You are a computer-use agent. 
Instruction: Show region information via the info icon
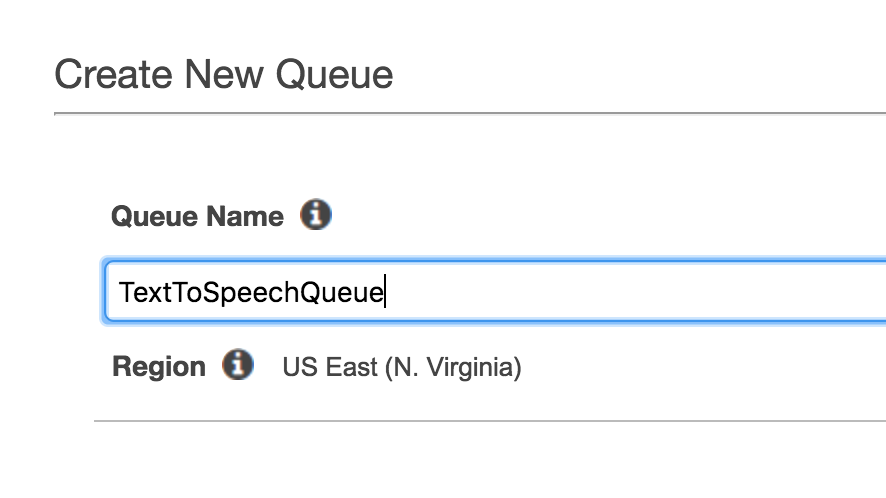pos(238,365)
